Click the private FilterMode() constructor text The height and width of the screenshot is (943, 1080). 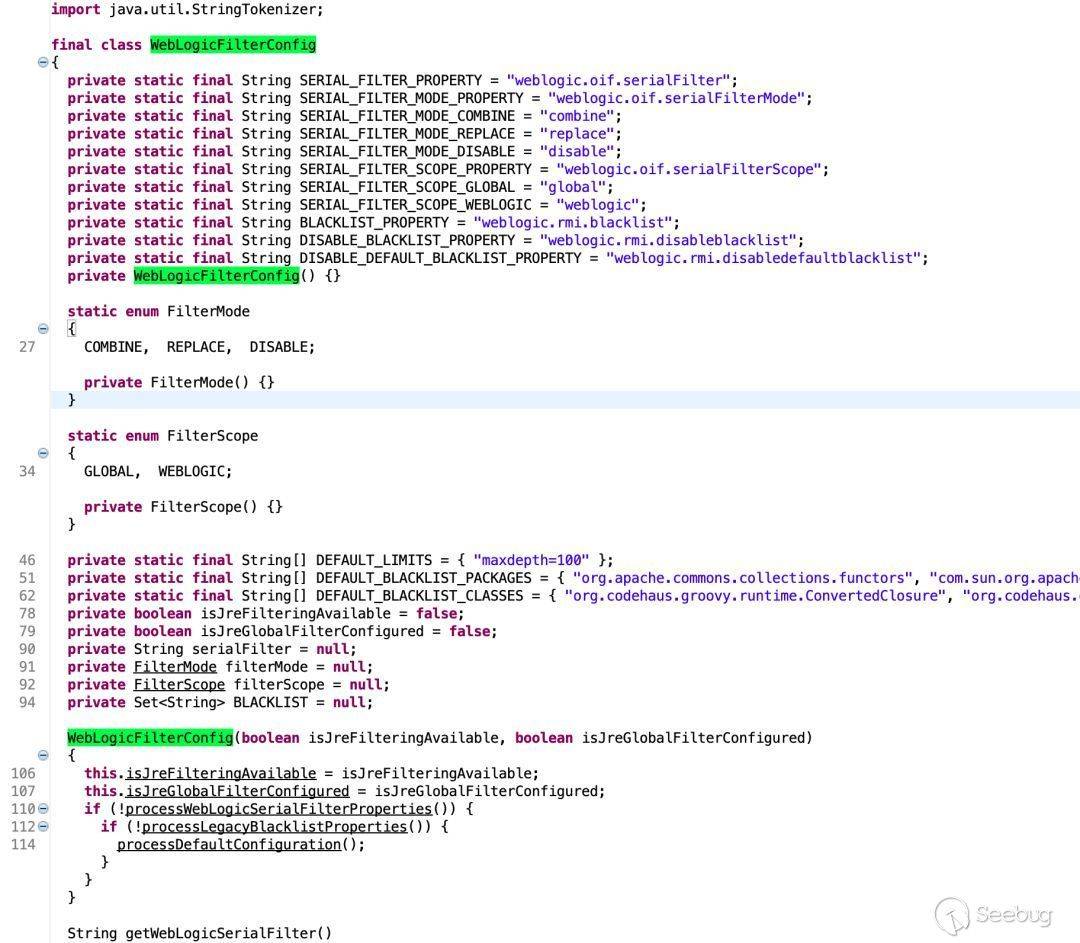[x=179, y=382]
